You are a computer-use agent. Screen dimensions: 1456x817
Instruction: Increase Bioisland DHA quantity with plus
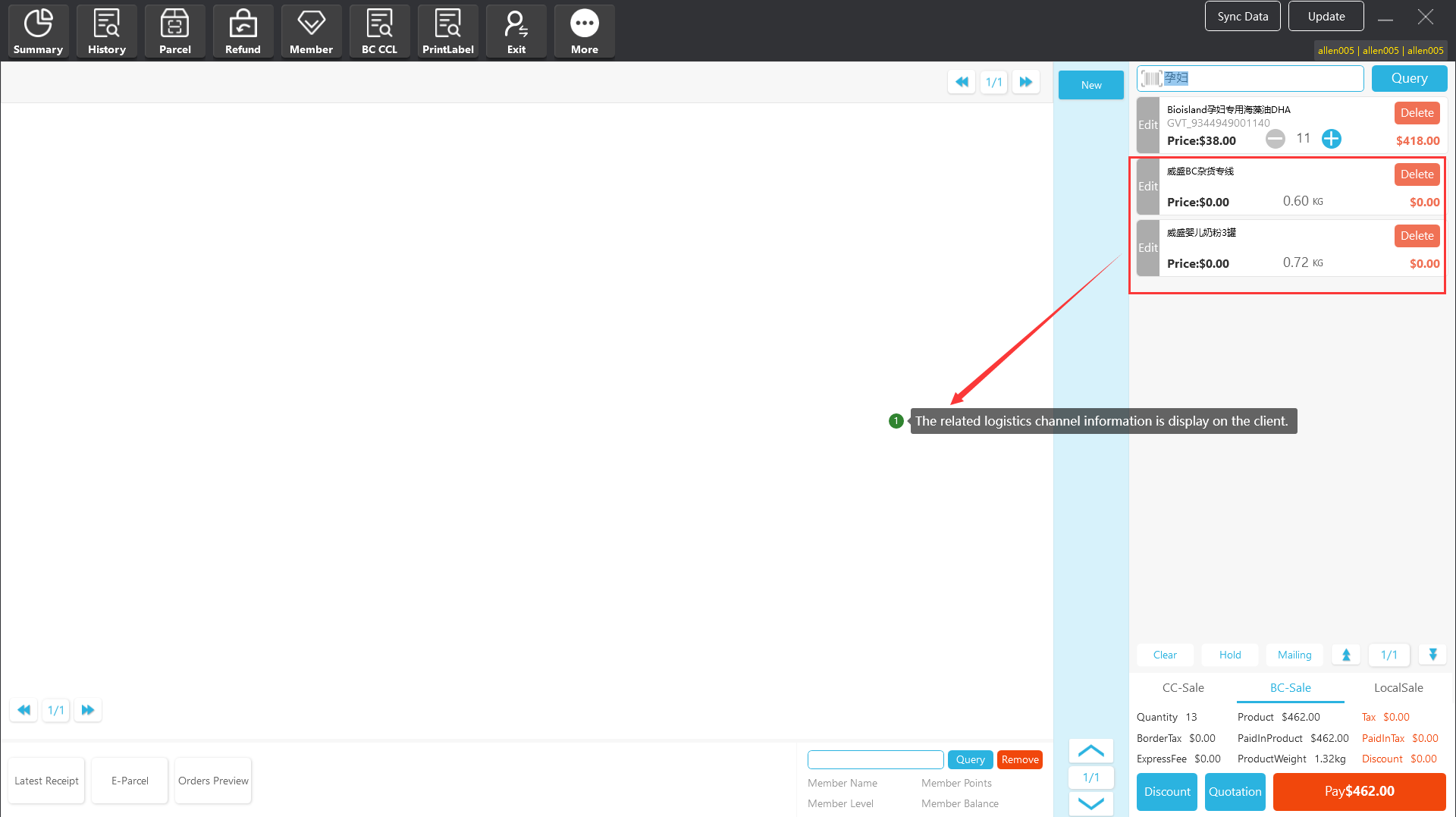[1331, 139]
